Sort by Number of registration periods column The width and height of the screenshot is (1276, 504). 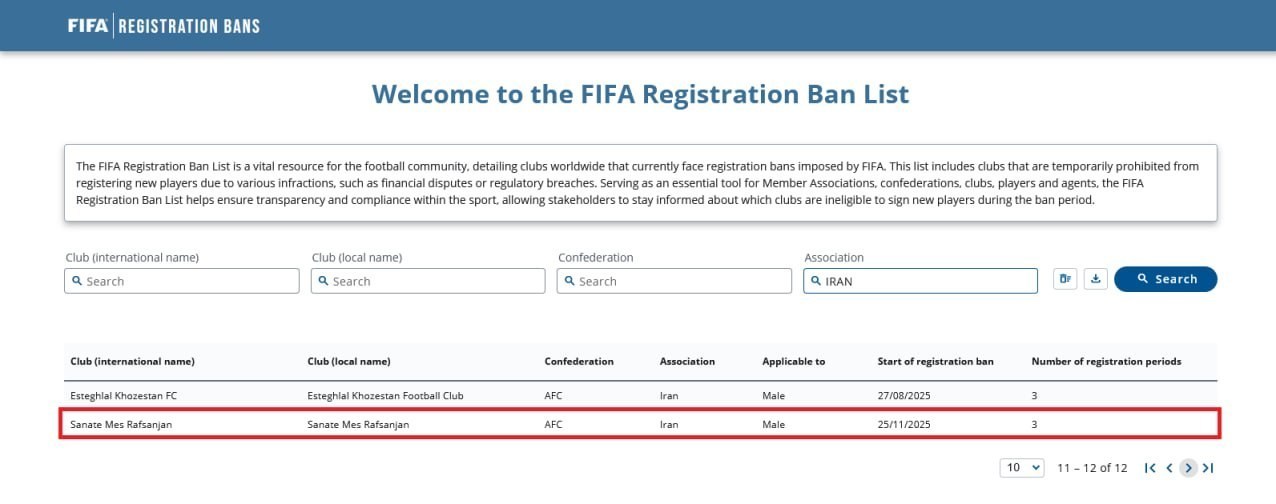click(1106, 361)
